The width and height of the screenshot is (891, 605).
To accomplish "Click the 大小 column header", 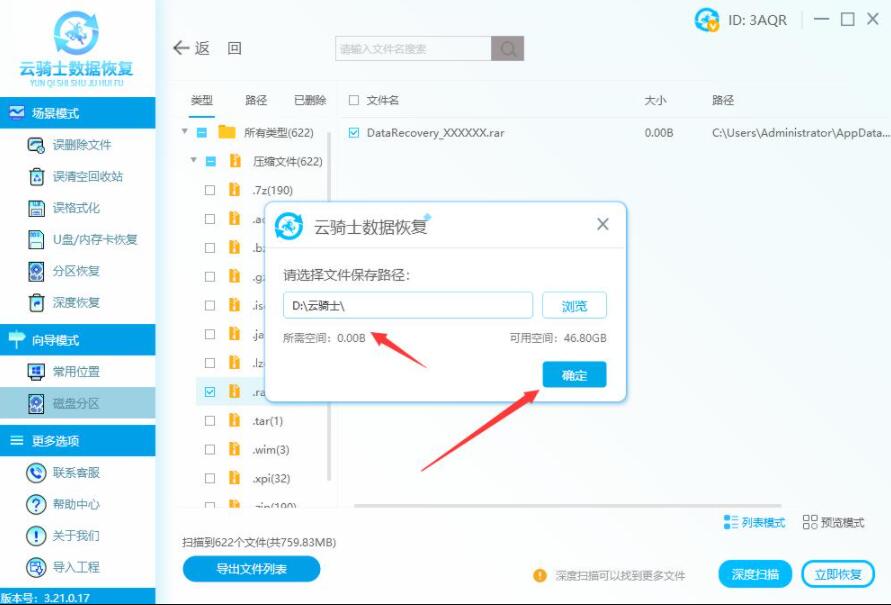I will pos(655,101).
